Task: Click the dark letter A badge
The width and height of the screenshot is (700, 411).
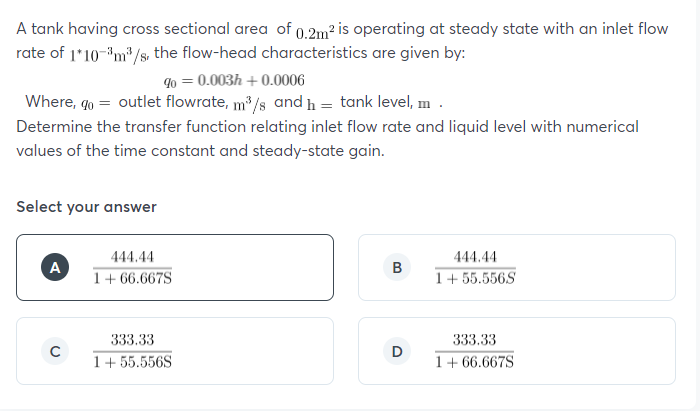Action: pyautogui.click(x=55, y=267)
